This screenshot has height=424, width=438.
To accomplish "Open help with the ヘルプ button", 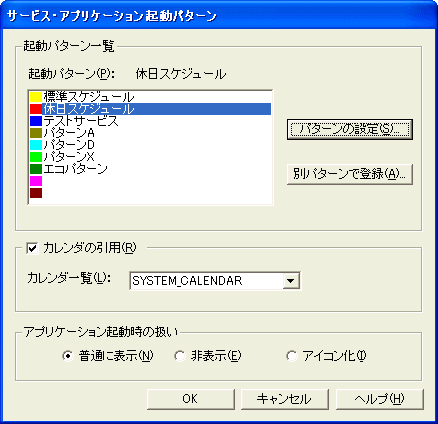I will point(380,399).
